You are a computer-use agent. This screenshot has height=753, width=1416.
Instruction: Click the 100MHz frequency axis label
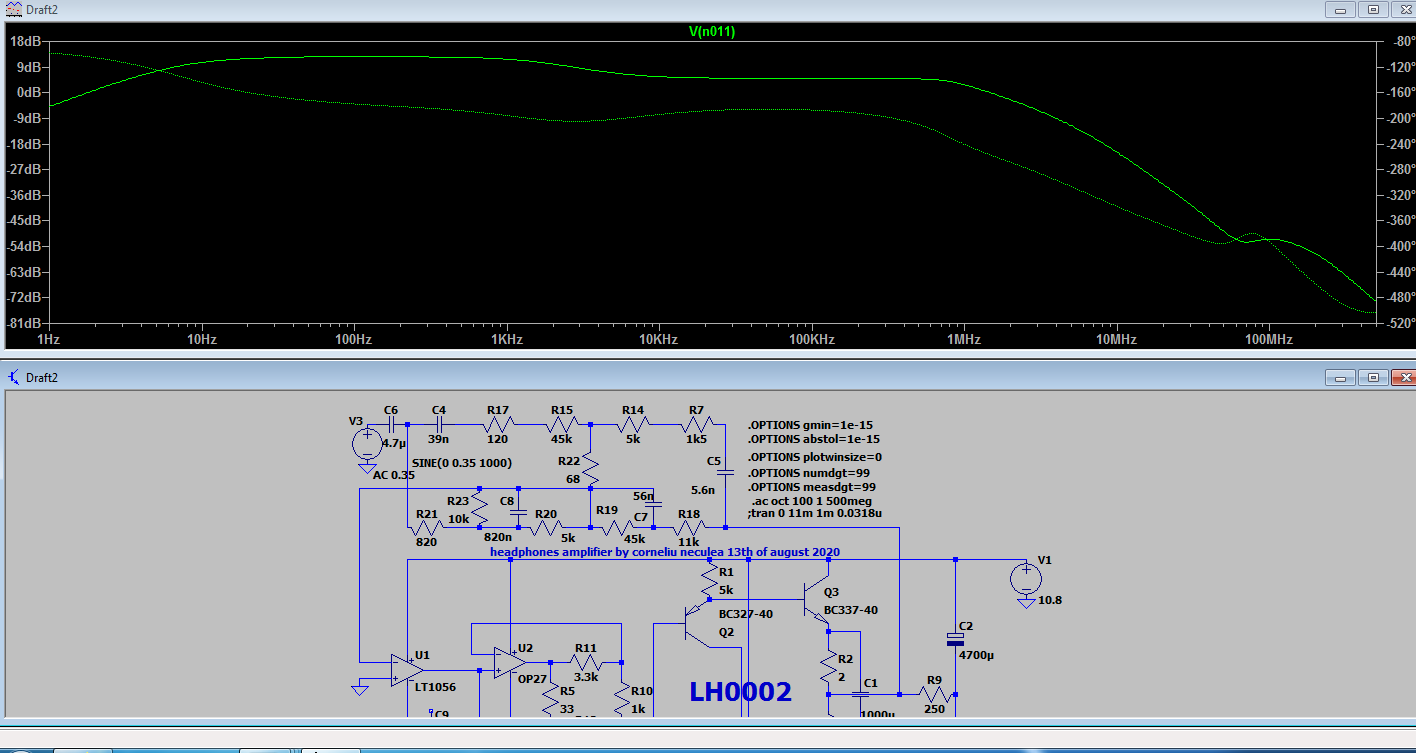[1268, 340]
